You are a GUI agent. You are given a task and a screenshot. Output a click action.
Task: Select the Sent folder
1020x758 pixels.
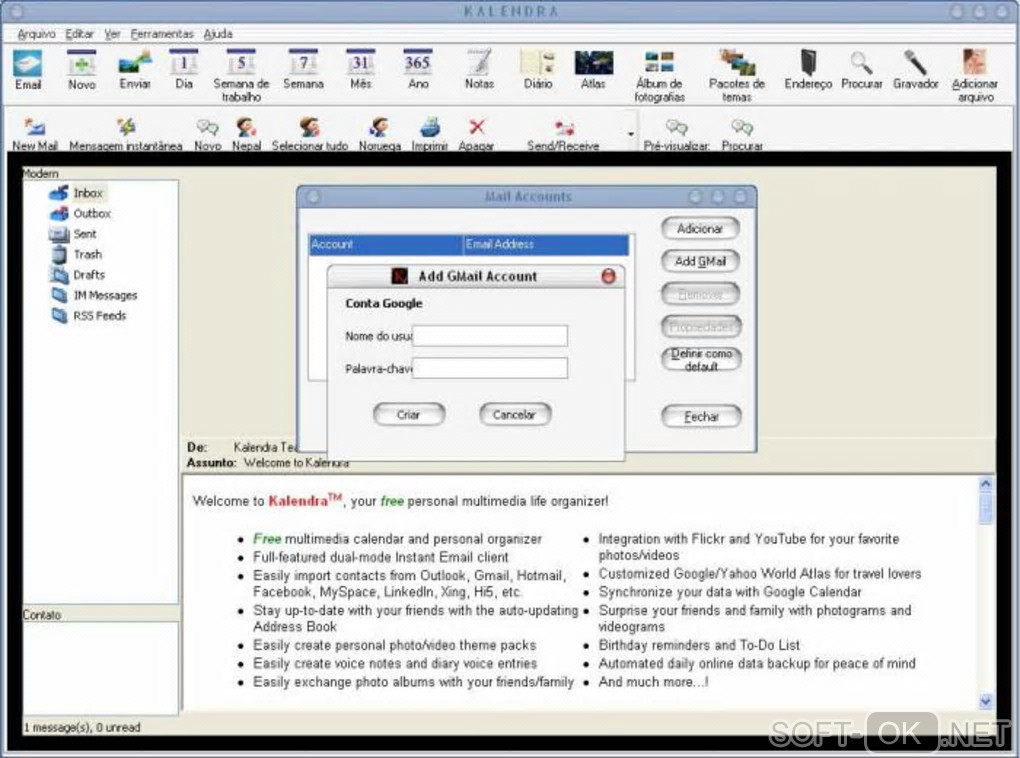[73, 234]
